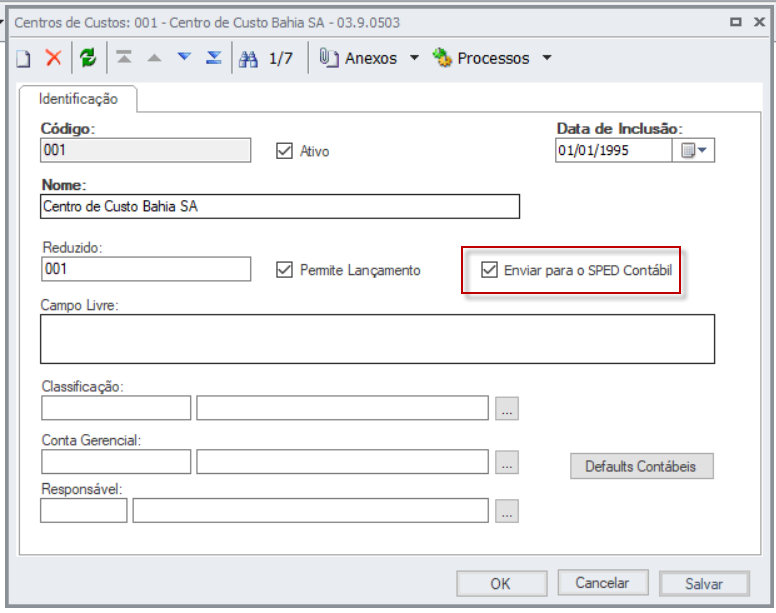Image resolution: width=776 pixels, height=613 pixels.
Task: Click the Salvar button
Action: [704, 584]
